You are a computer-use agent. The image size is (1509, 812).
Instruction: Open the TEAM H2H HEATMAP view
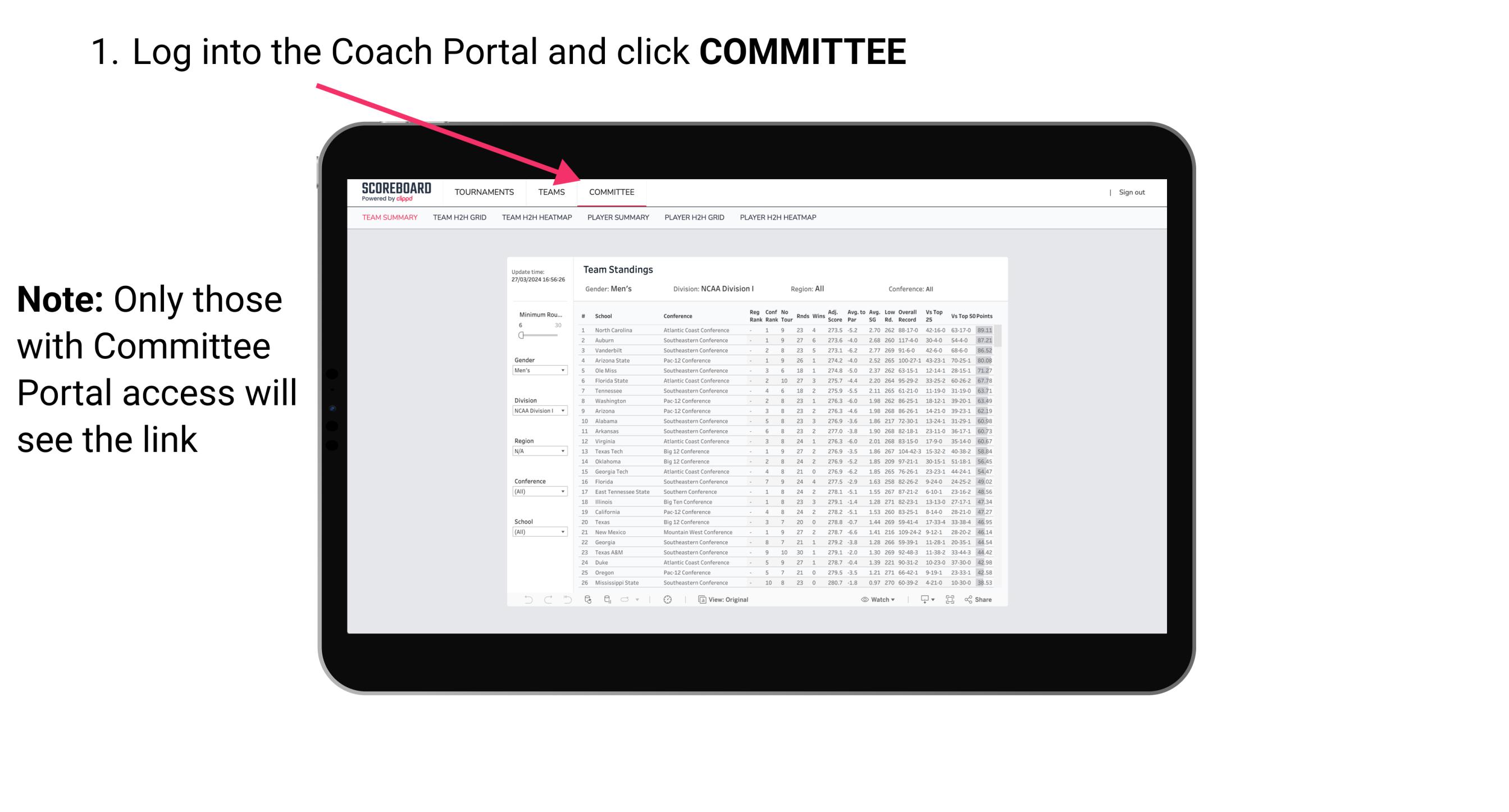pyautogui.click(x=538, y=219)
